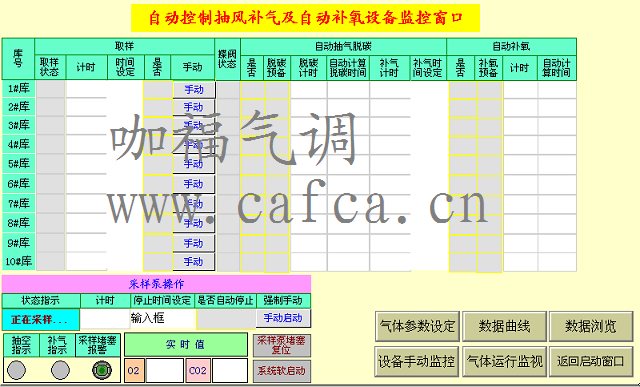This screenshot has width=640, height=387.
Task: Click the orange O2 label box
Action: [134, 370]
